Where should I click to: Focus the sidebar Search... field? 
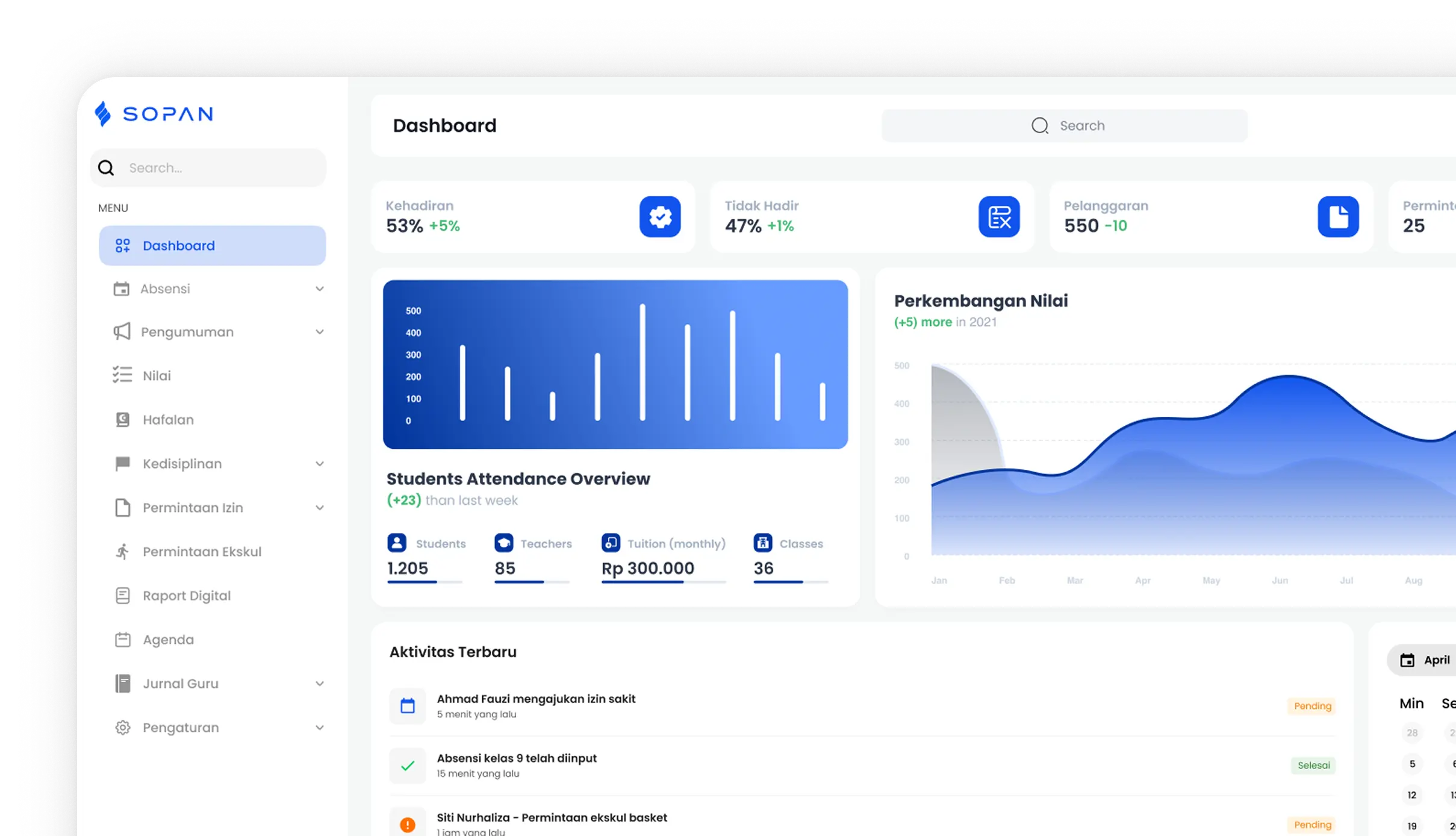click(x=208, y=168)
